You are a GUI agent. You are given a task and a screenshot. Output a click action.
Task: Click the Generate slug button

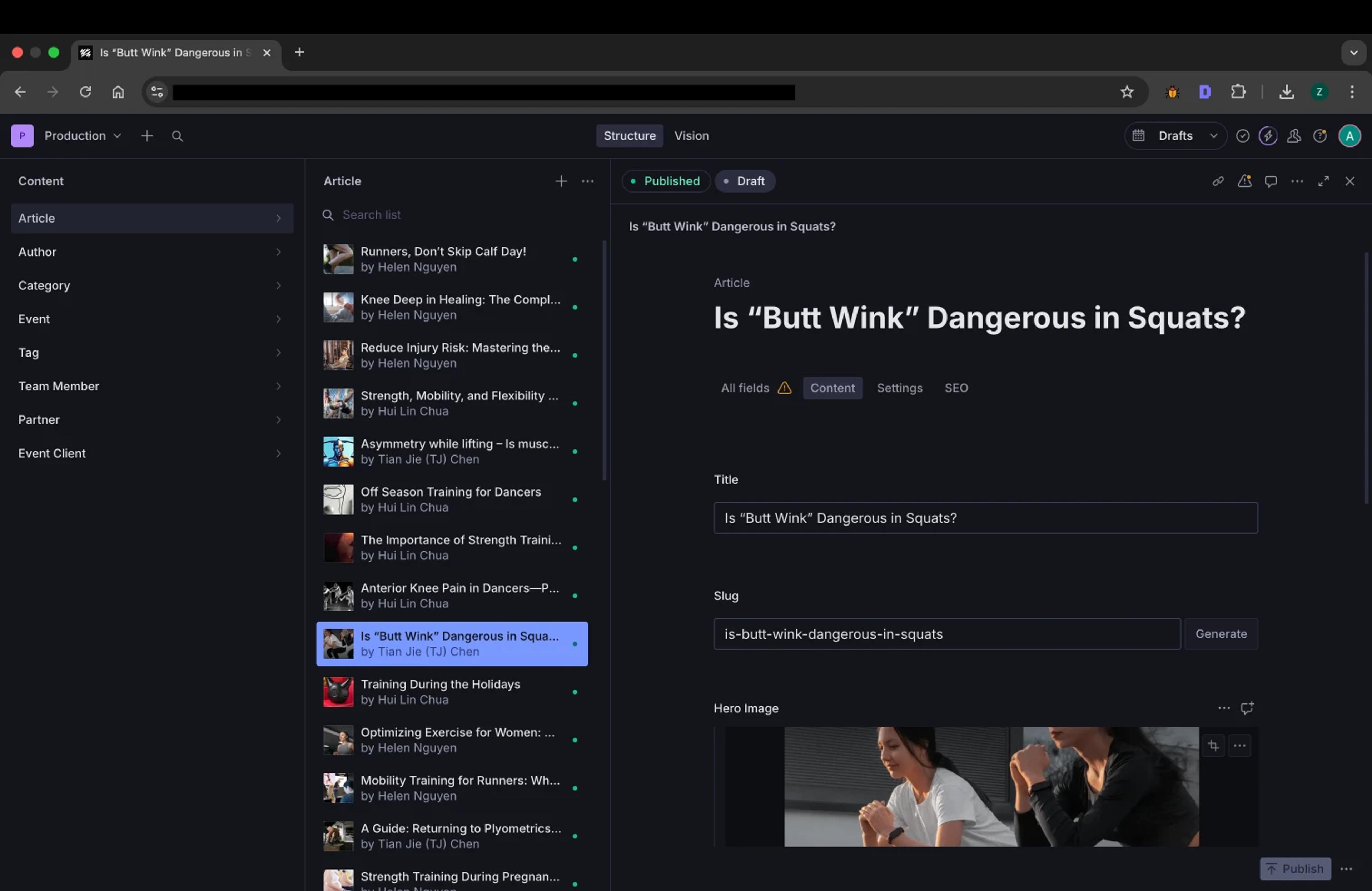point(1221,634)
